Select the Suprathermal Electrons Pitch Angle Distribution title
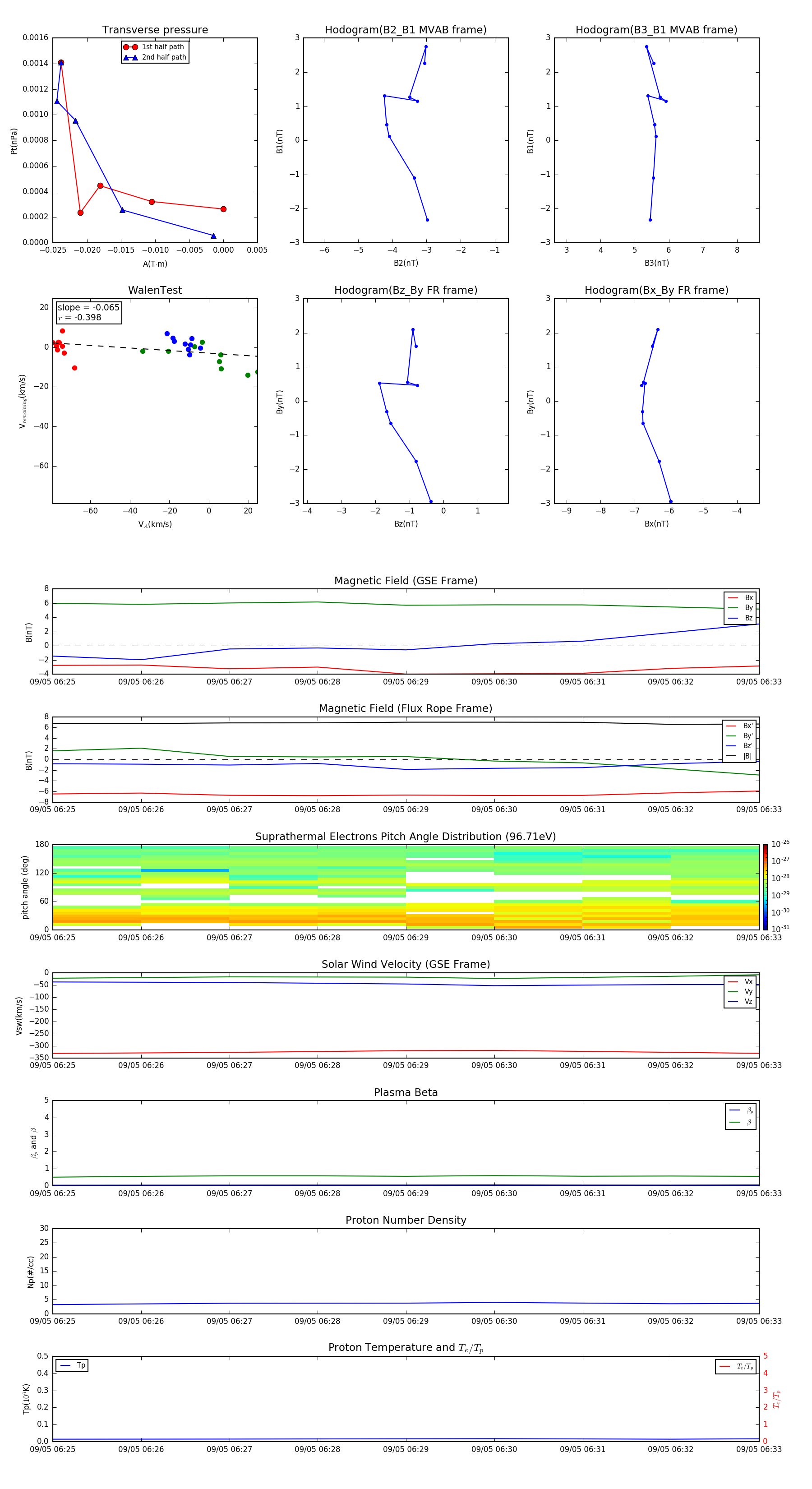The width and height of the screenshot is (812, 1489). coord(406,837)
